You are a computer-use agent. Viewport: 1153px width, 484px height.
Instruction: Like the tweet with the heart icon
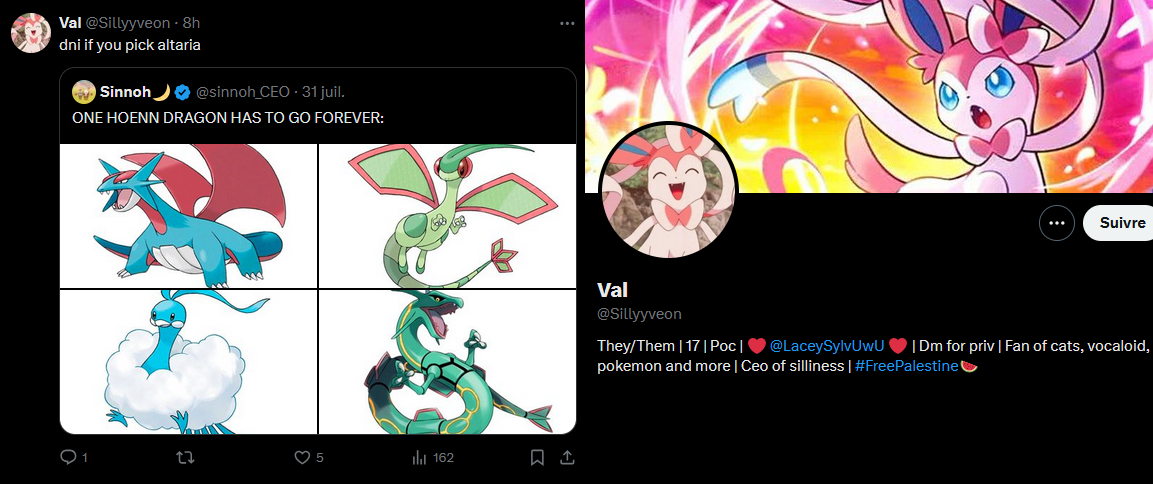tap(302, 458)
